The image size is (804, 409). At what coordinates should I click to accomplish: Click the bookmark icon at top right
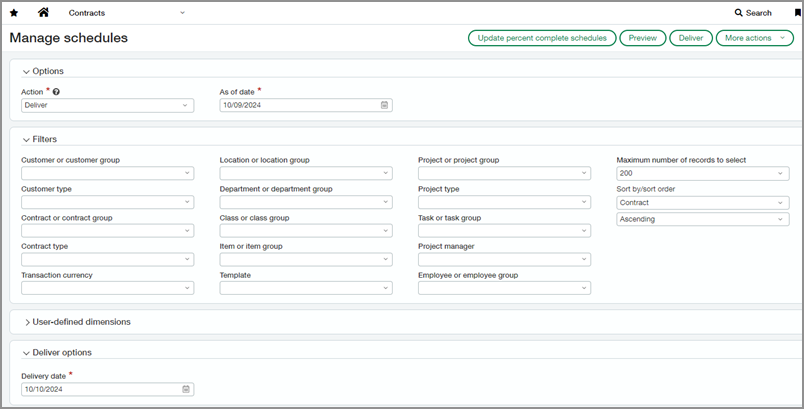click(797, 13)
